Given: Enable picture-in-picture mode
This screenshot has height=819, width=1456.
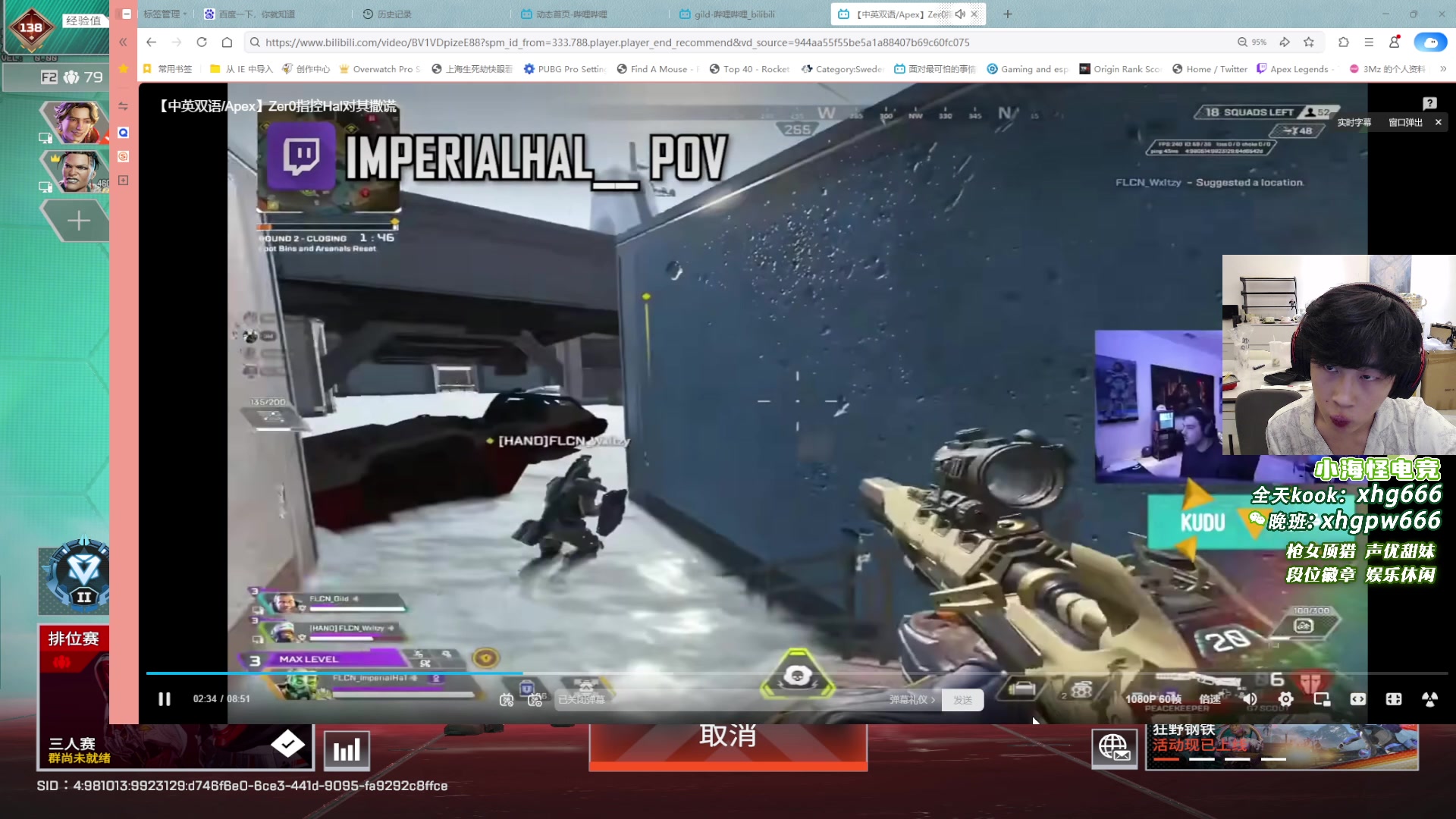Looking at the screenshot, I should coord(1322,699).
